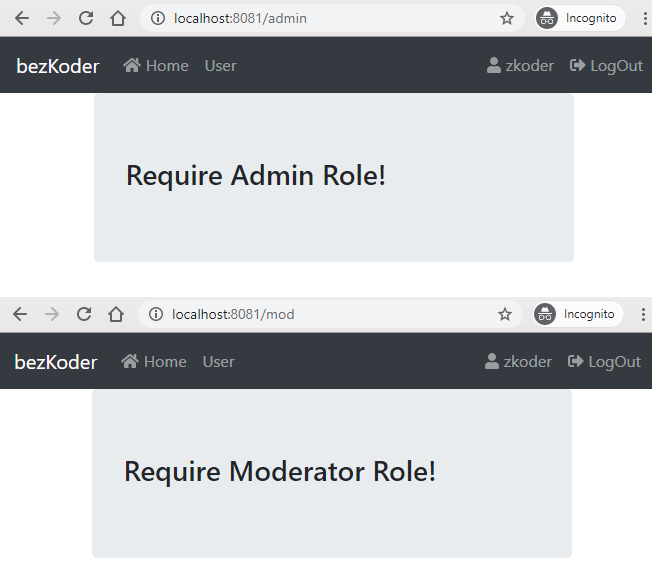Reload the localhost:8081/mod page
This screenshot has height=588, width=652.
coord(84,314)
